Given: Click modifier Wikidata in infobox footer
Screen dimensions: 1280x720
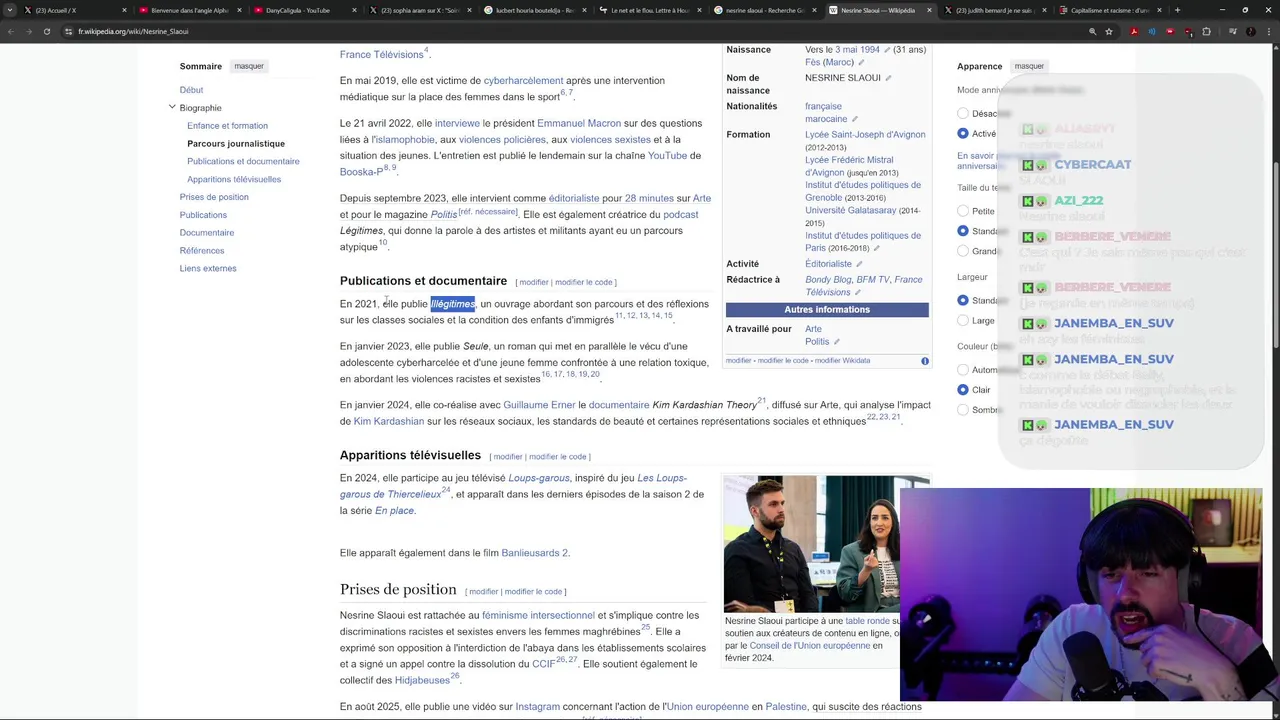Looking at the screenshot, I should (842, 361).
